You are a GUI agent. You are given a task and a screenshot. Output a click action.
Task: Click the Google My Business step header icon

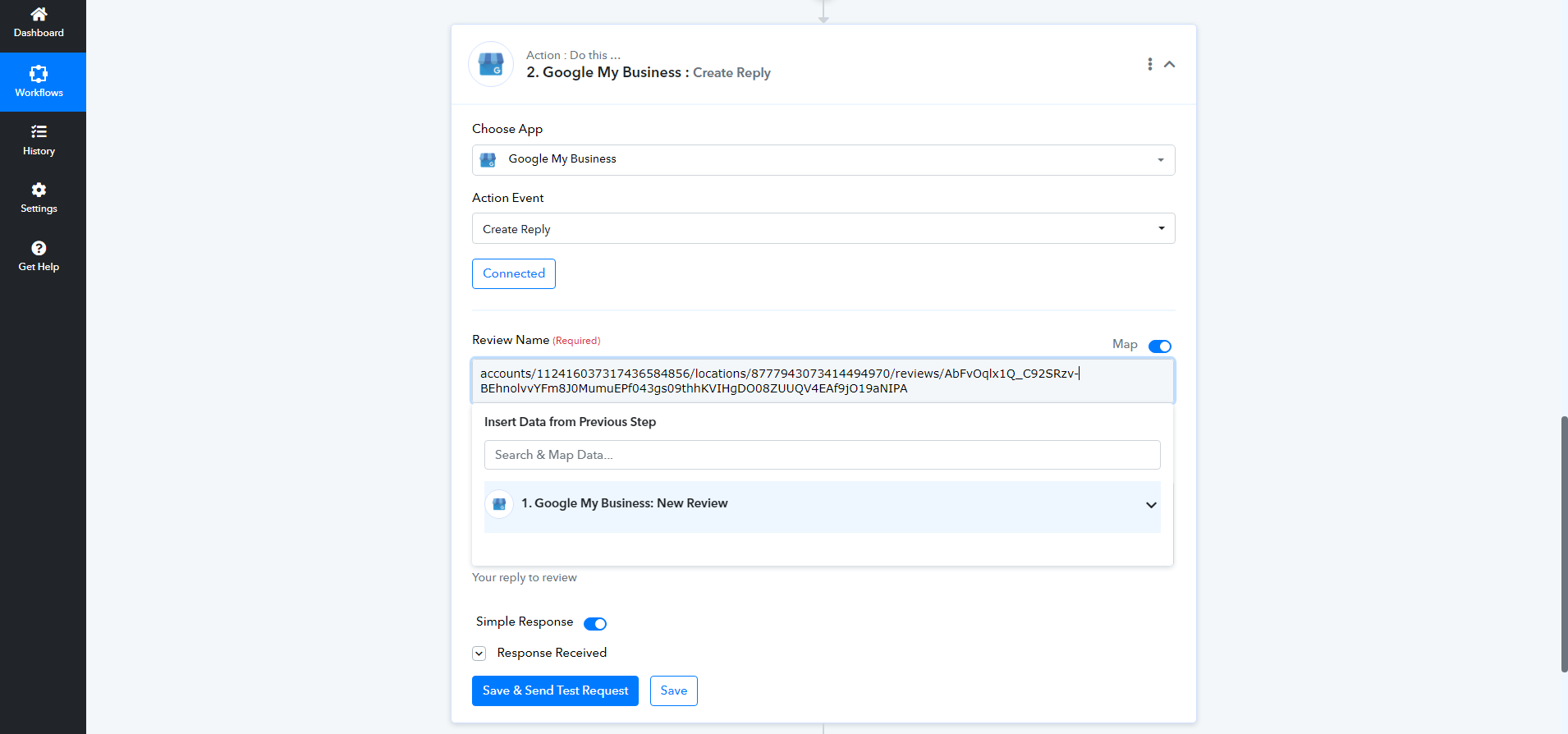(x=491, y=64)
